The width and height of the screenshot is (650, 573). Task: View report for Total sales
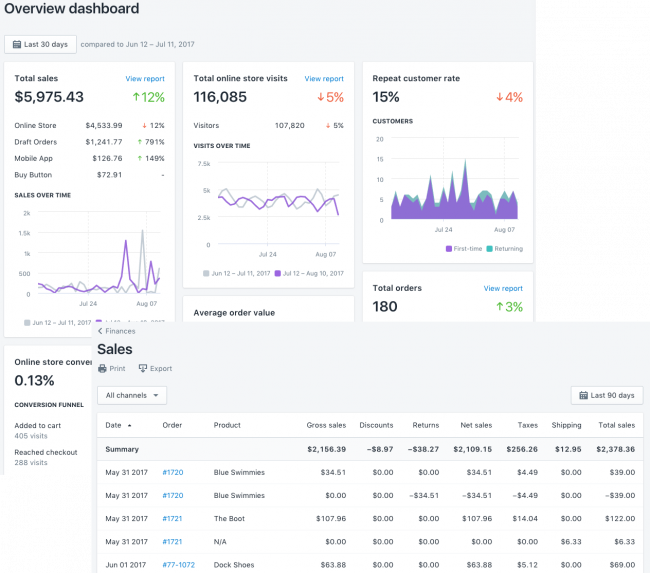pos(145,78)
